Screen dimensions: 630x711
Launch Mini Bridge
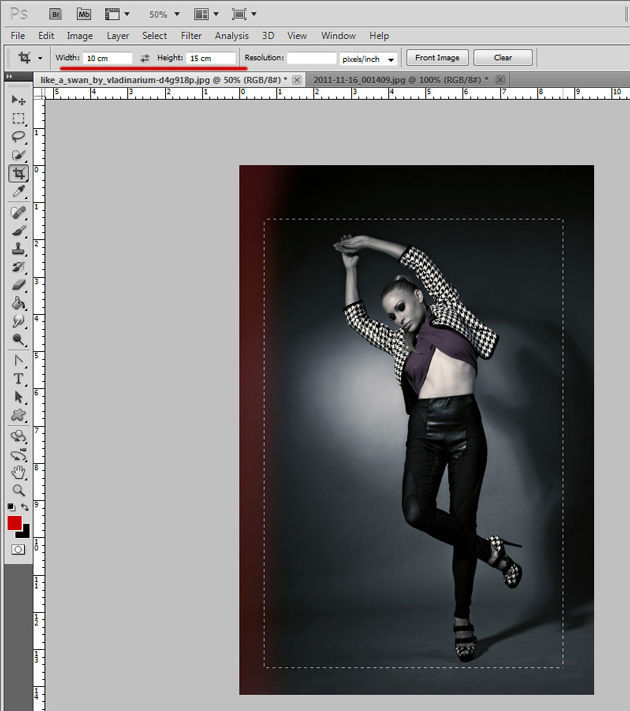pyautogui.click(x=83, y=14)
